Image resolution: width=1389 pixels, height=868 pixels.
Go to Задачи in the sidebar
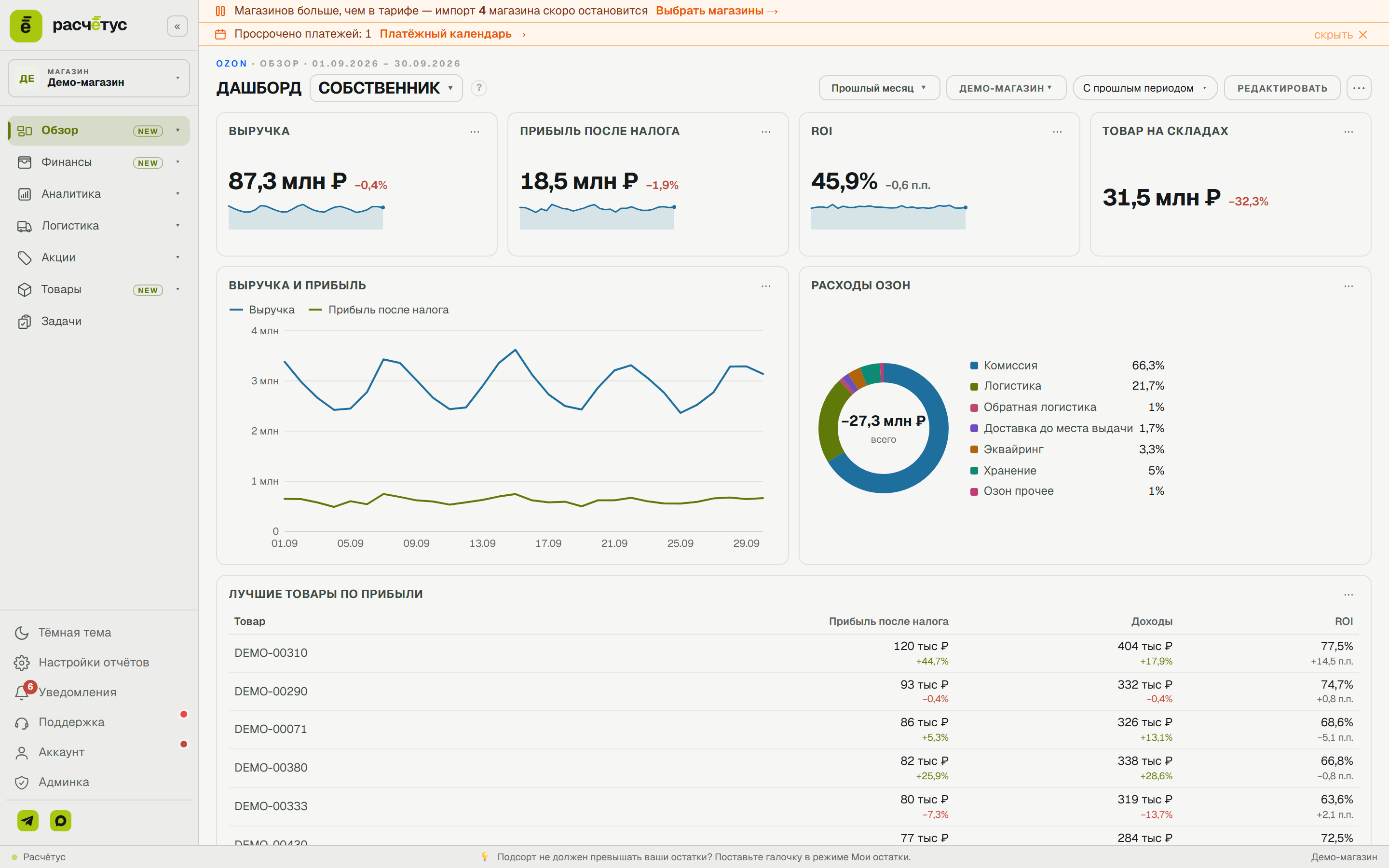point(99,322)
